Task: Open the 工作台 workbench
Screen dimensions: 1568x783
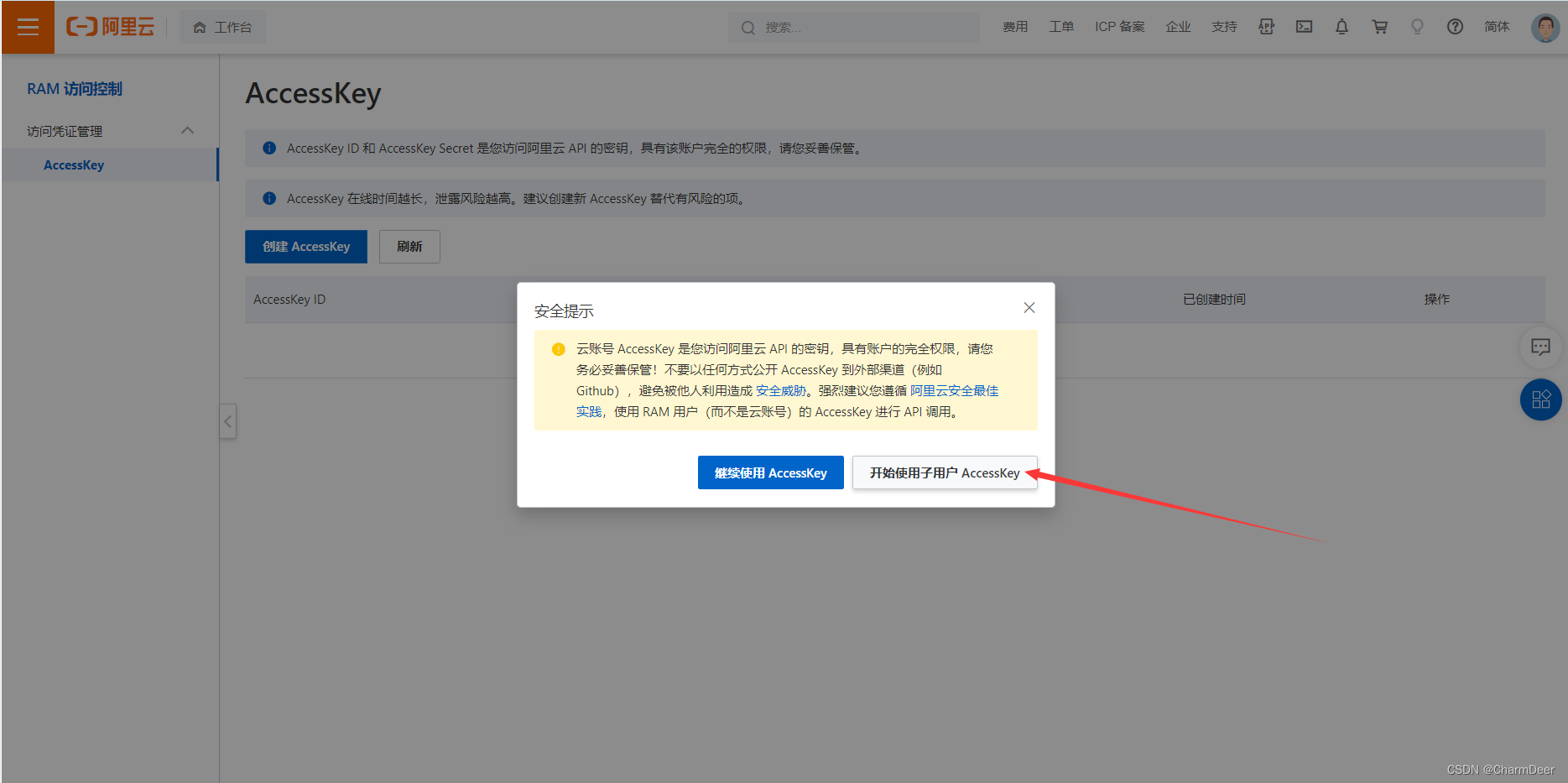Action: (222, 27)
